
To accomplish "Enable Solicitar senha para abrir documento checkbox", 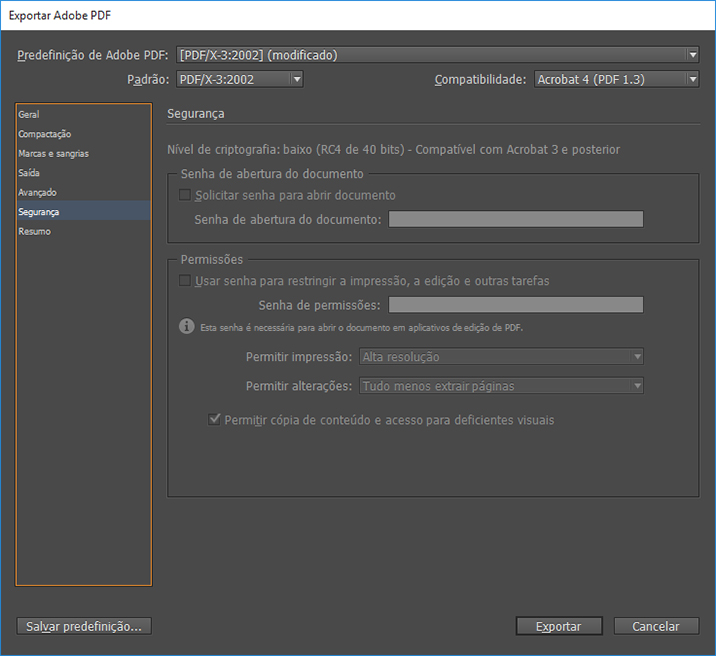I will pos(184,196).
